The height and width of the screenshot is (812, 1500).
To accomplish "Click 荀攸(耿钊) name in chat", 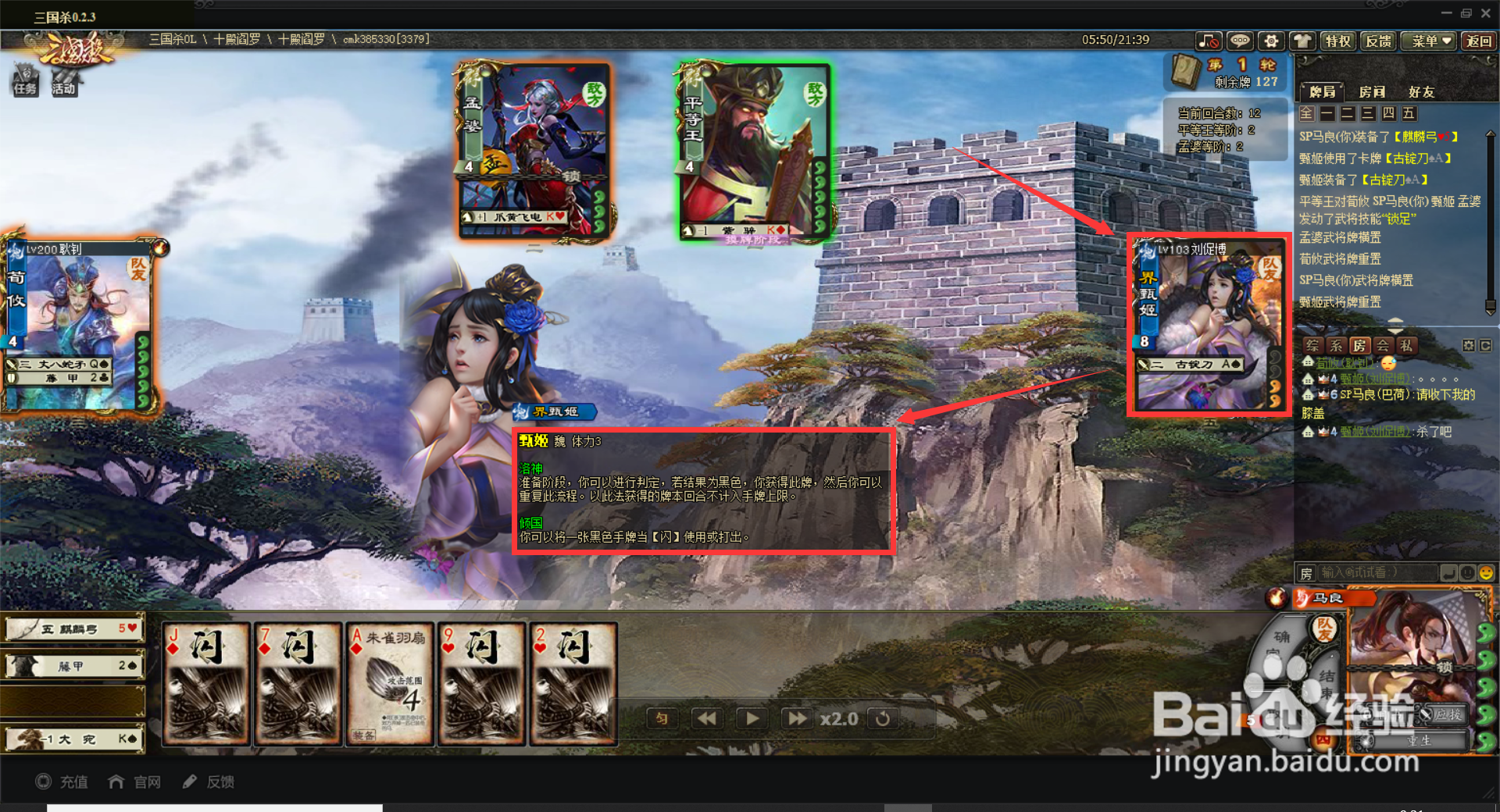I will pyautogui.click(x=1345, y=363).
